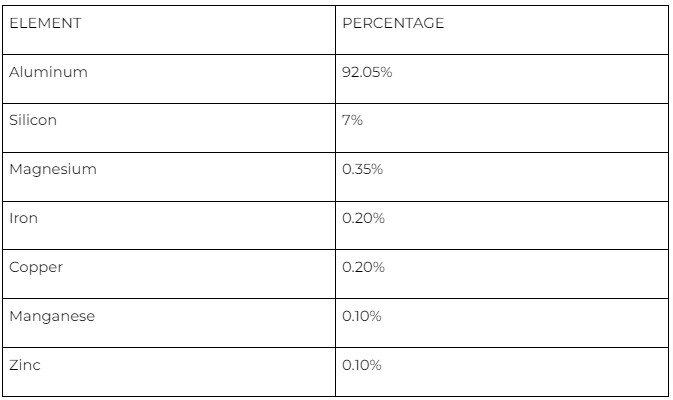Select the 7% percentage cell

[502, 128]
